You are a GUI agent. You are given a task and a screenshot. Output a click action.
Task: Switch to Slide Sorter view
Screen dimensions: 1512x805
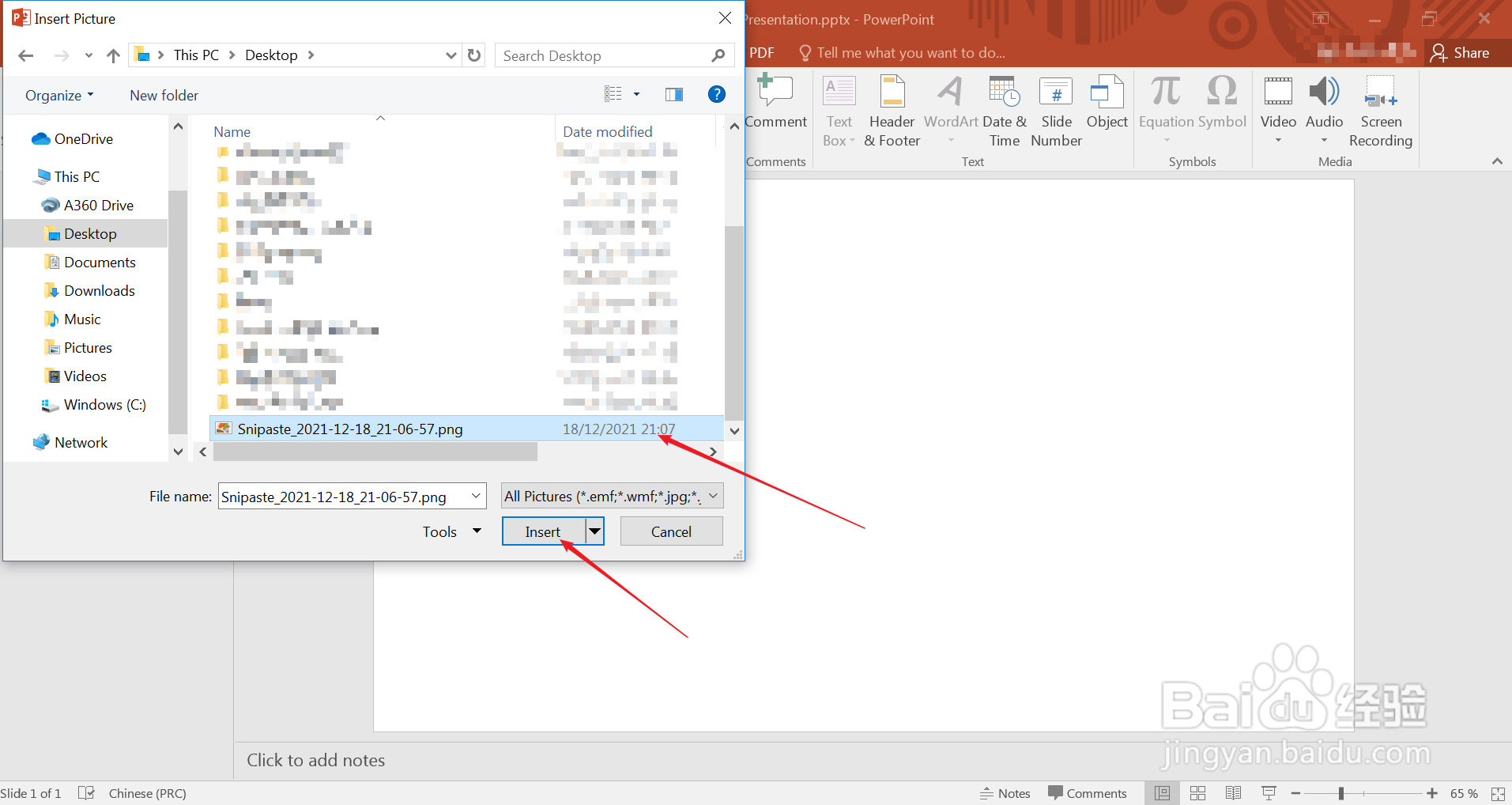coord(1197,793)
